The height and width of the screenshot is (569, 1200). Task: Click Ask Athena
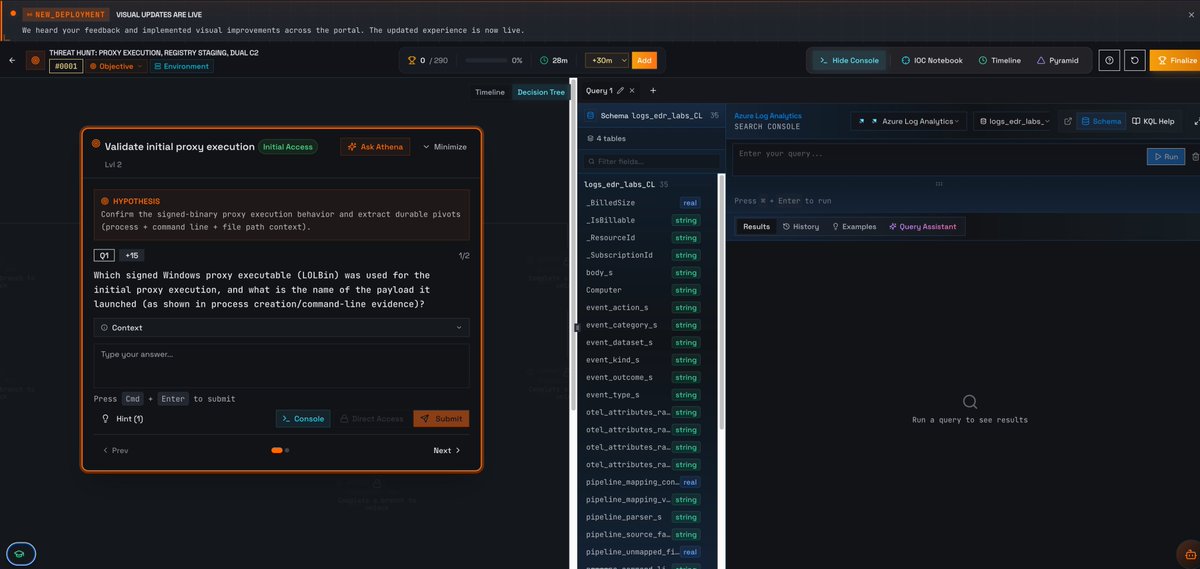tap(376, 146)
